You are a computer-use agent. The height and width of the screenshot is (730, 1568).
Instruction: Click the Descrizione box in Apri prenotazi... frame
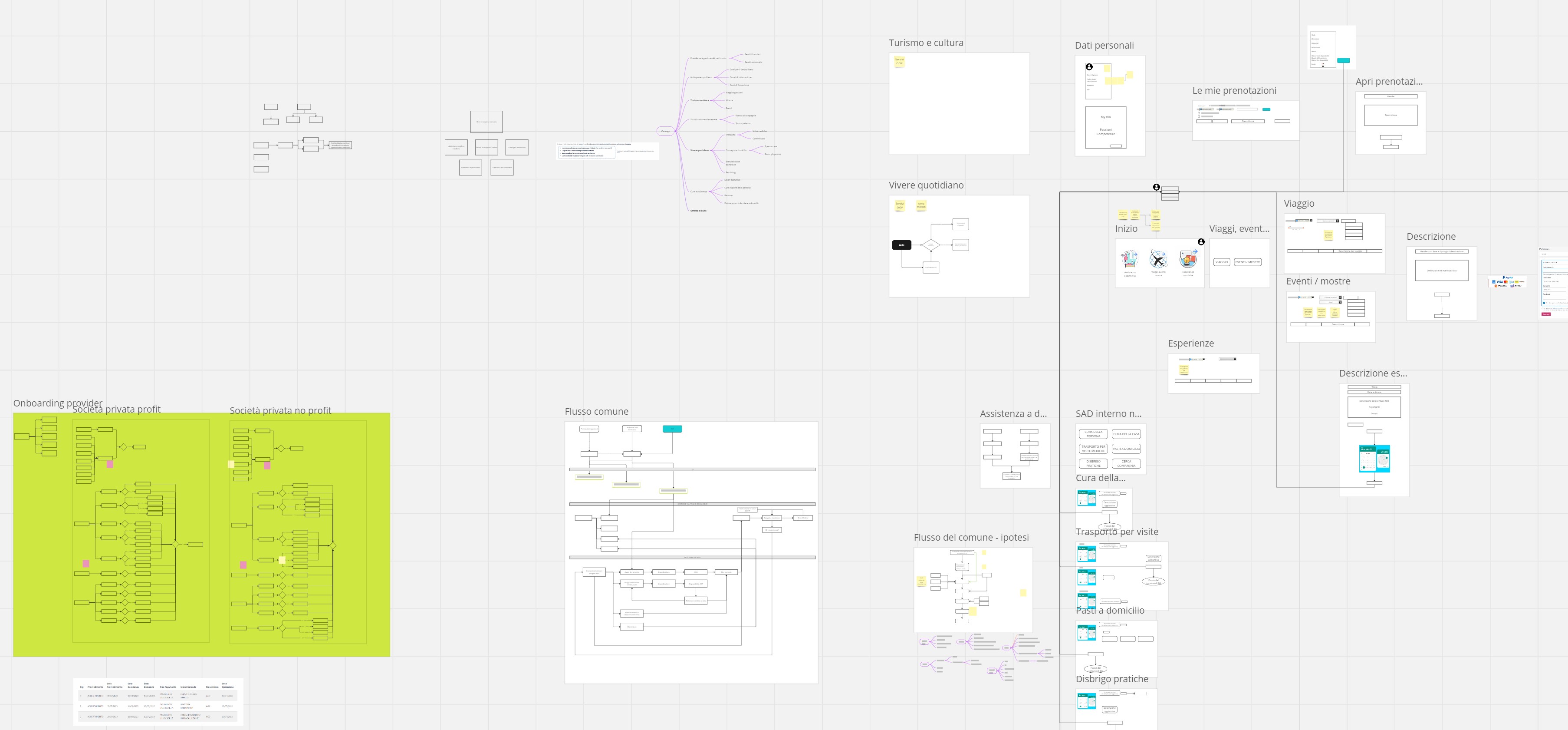point(1390,115)
